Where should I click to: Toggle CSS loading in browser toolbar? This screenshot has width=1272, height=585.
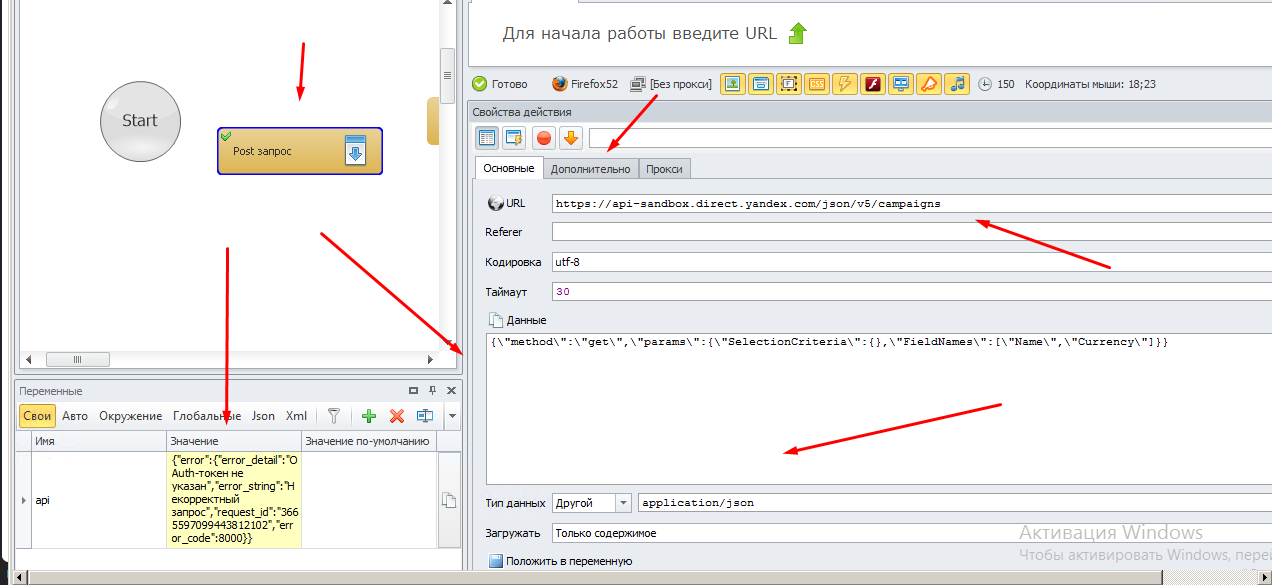[x=817, y=84]
